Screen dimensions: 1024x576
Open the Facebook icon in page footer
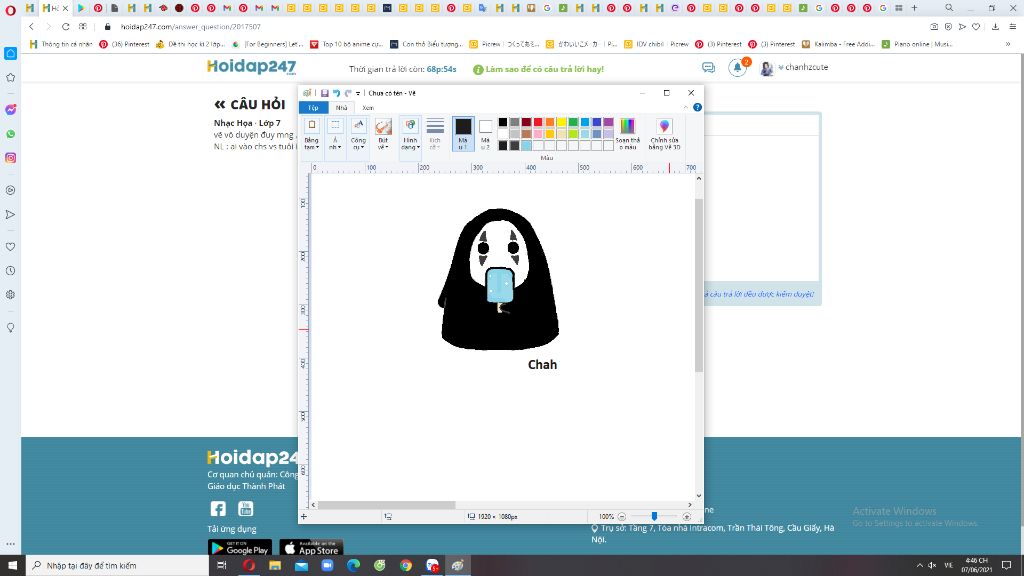(218, 509)
